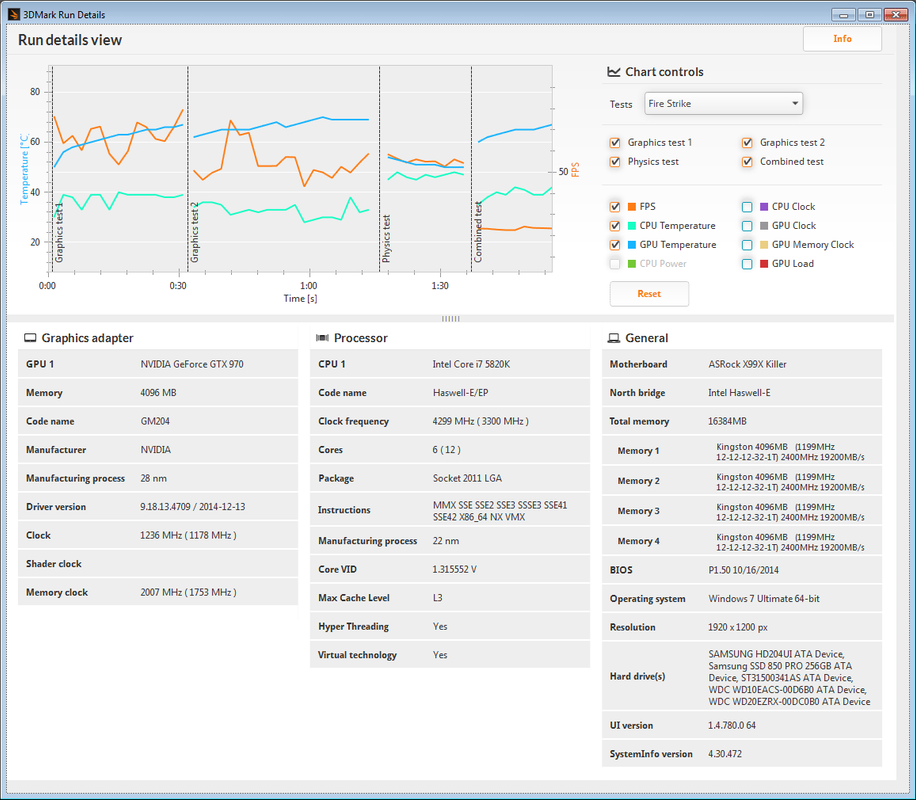916x800 pixels.
Task: Click the Processor chip icon
Action: tap(322, 338)
